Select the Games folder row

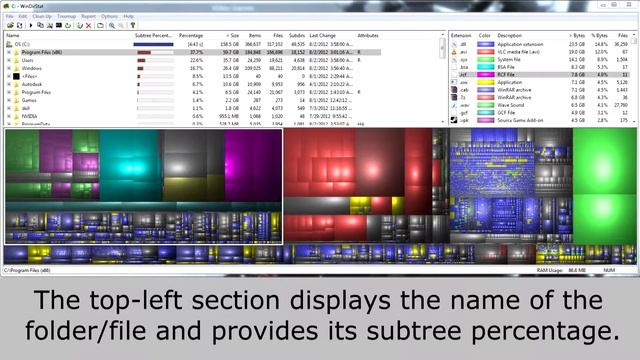(193, 100)
